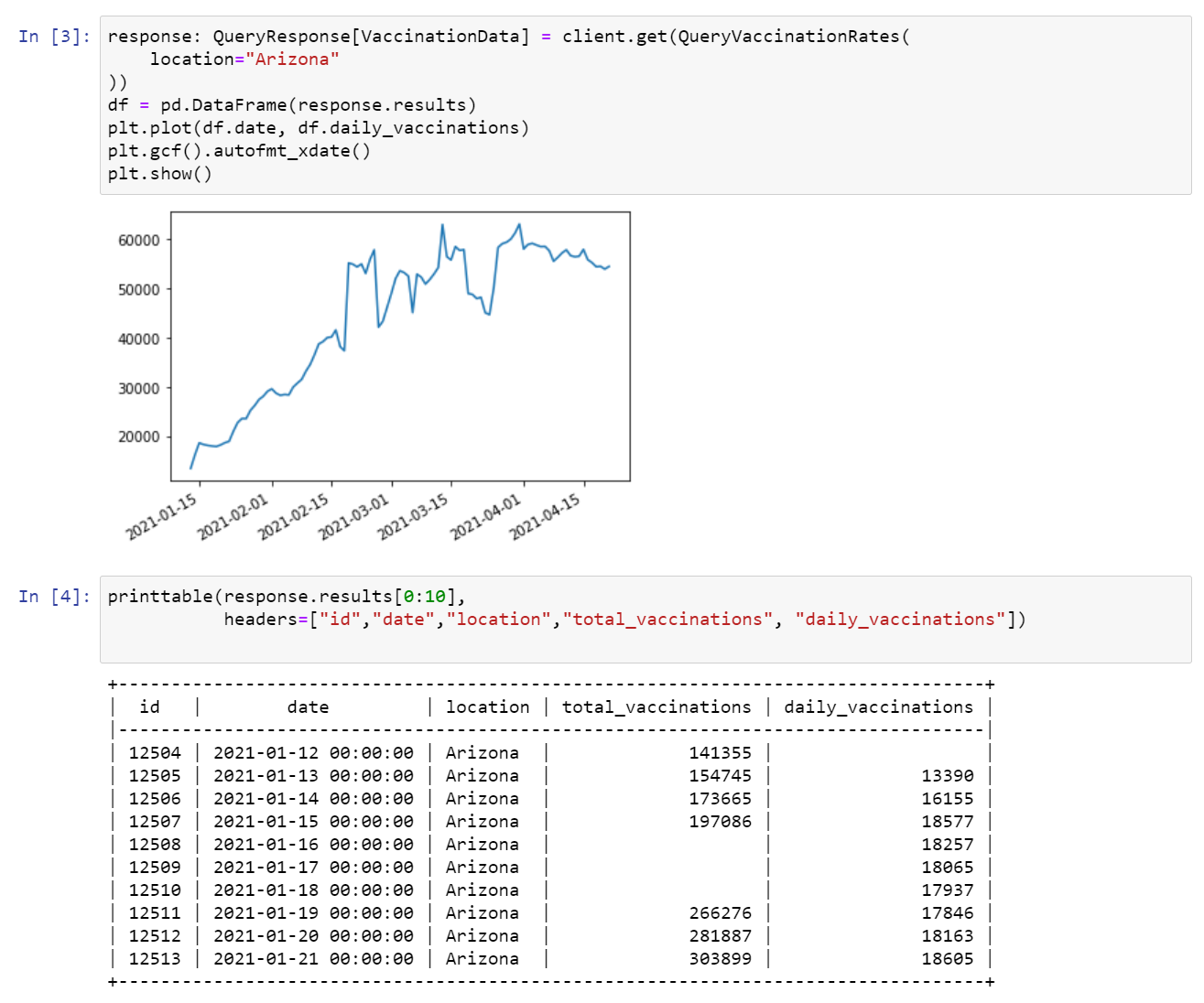
Task: Click the In [3] code cell input
Action: click(645, 105)
